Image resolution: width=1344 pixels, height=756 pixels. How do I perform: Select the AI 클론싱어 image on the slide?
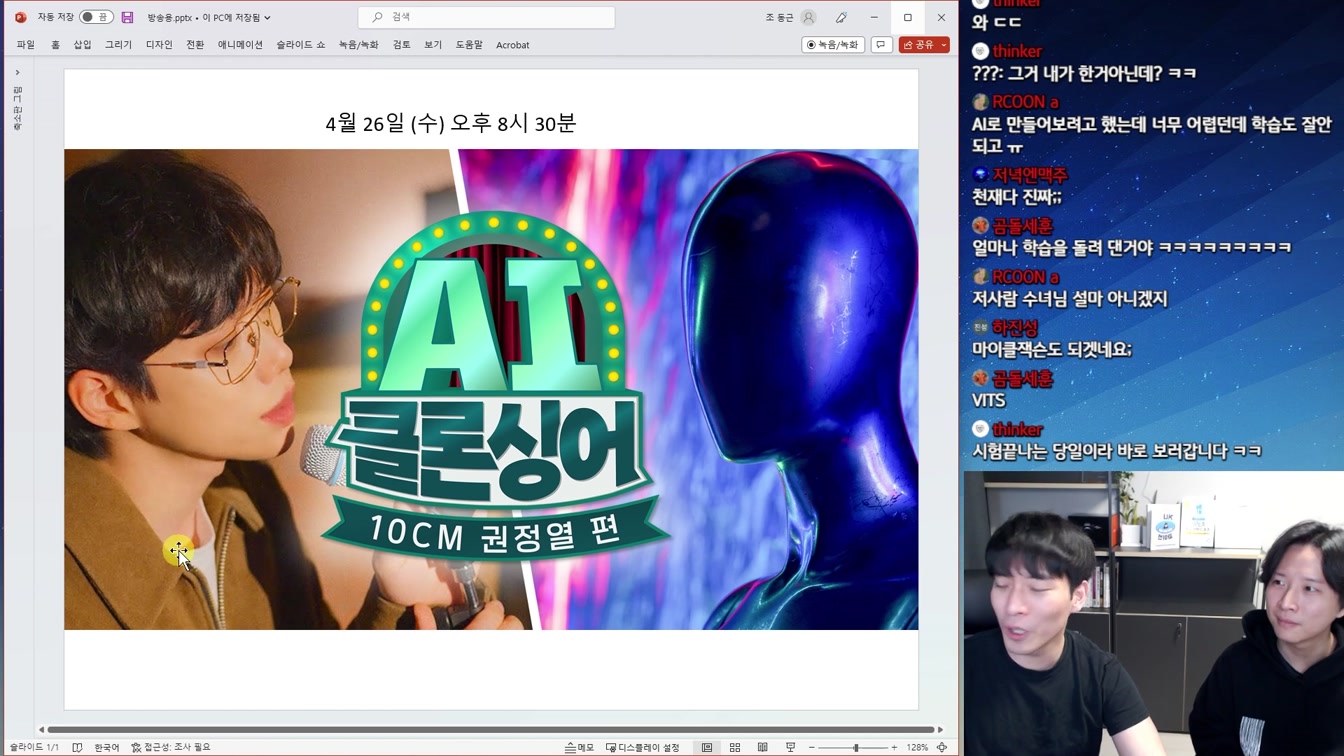(x=491, y=389)
